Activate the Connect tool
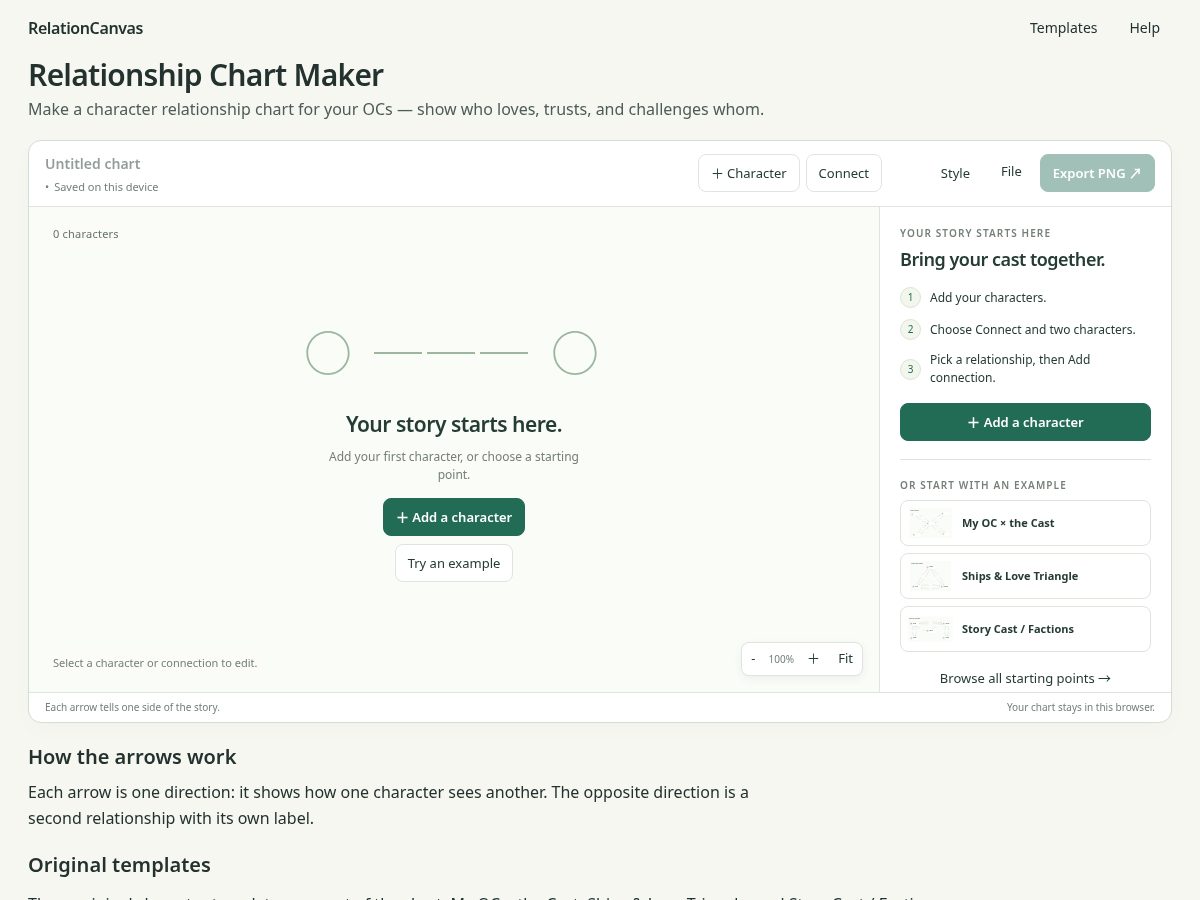The width and height of the screenshot is (1200, 900). coord(843,173)
